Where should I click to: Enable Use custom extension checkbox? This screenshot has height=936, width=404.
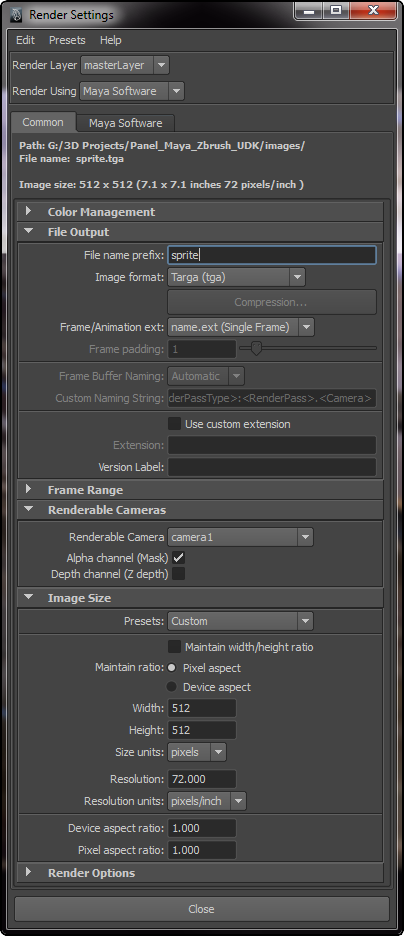[x=174, y=424]
